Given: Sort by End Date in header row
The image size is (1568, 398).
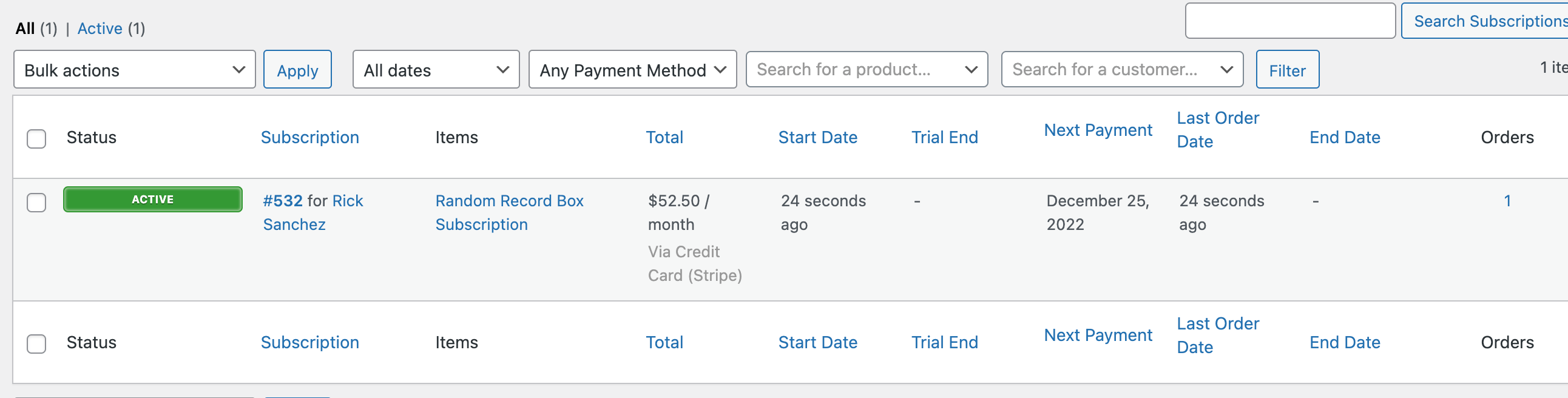Looking at the screenshot, I should (1345, 138).
